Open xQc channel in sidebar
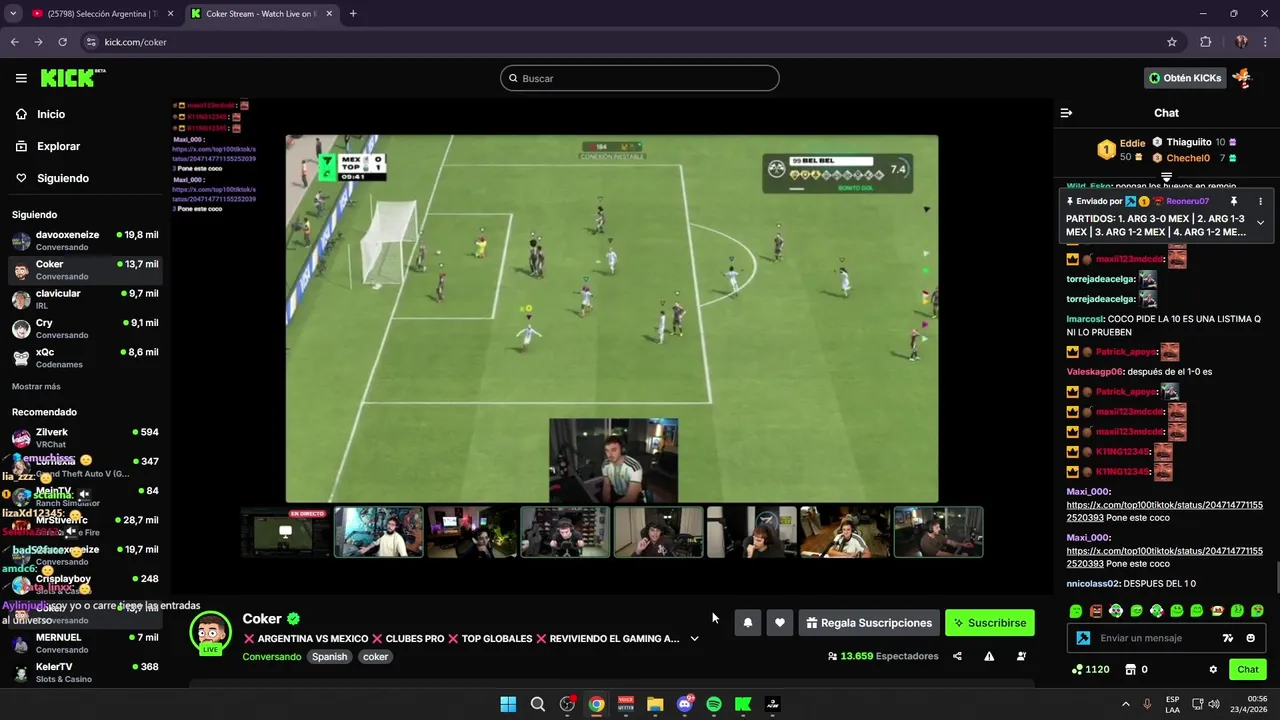The image size is (1280, 720). pos(85,358)
